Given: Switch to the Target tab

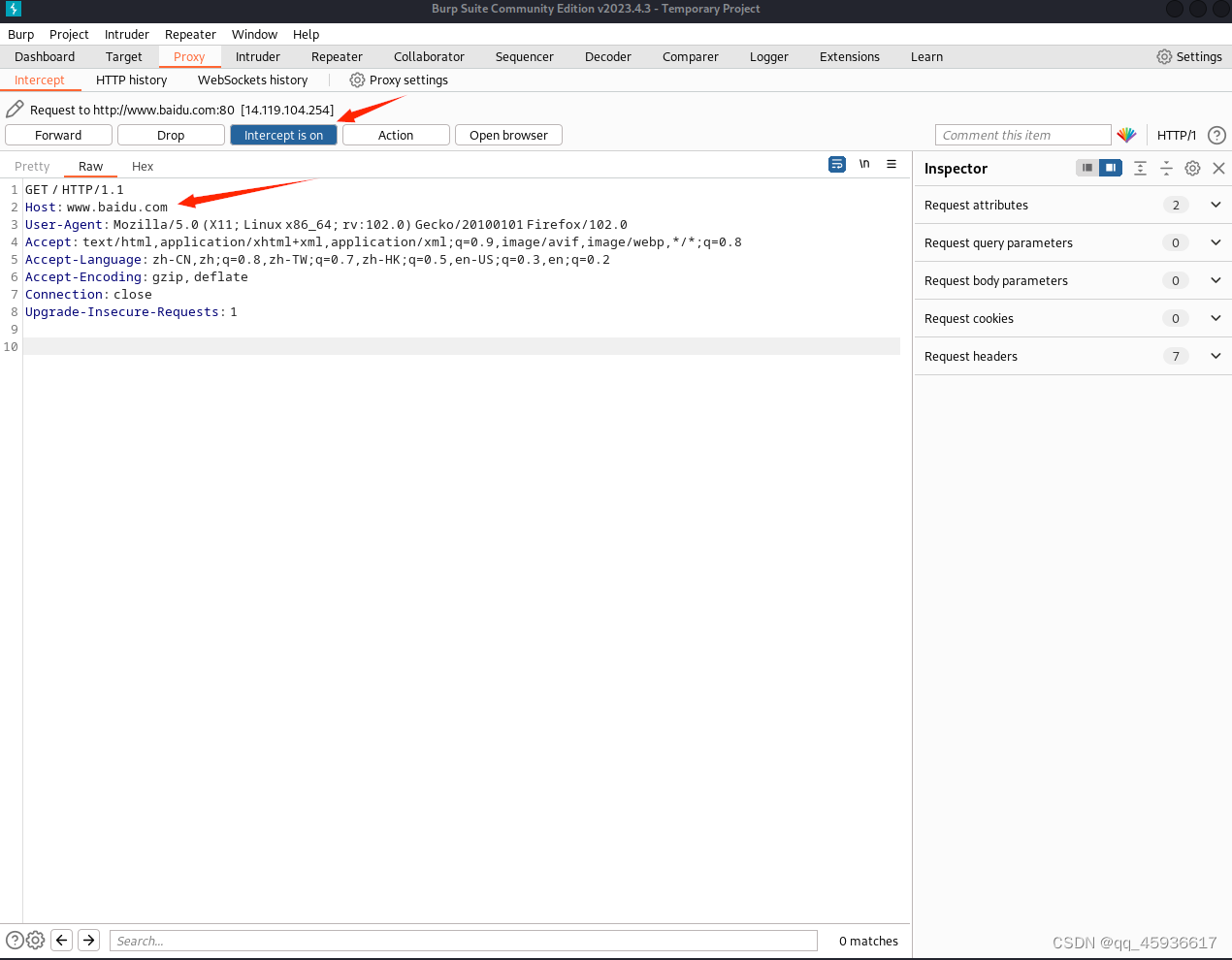Looking at the screenshot, I should tap(124, 57).
